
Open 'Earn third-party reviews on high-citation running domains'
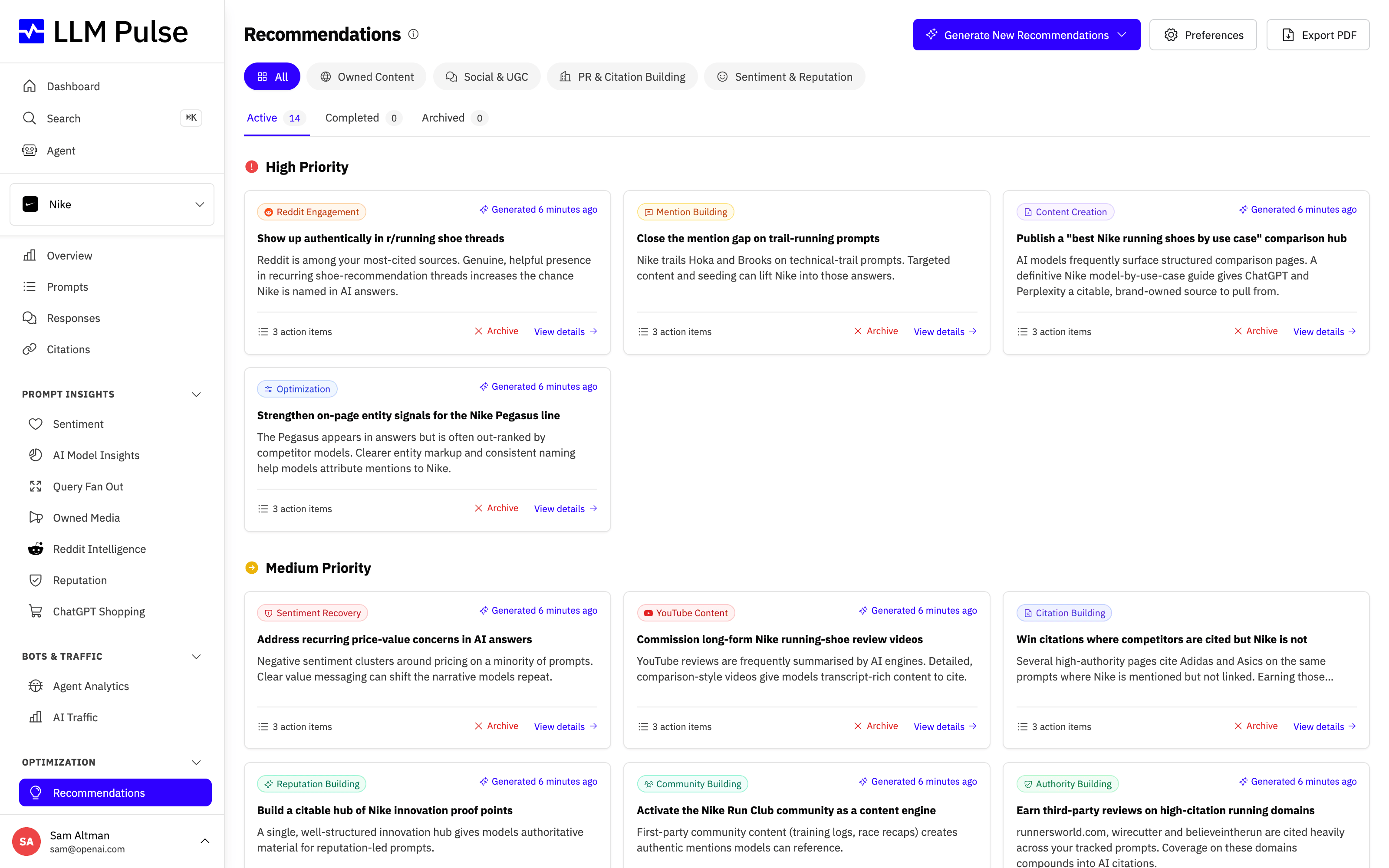pos(1165,810)
